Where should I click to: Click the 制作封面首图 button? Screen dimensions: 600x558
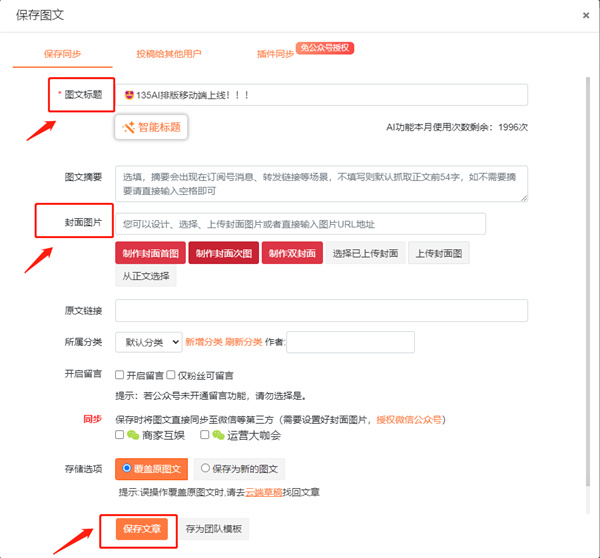pyautogui.click(x=150, y=253)
